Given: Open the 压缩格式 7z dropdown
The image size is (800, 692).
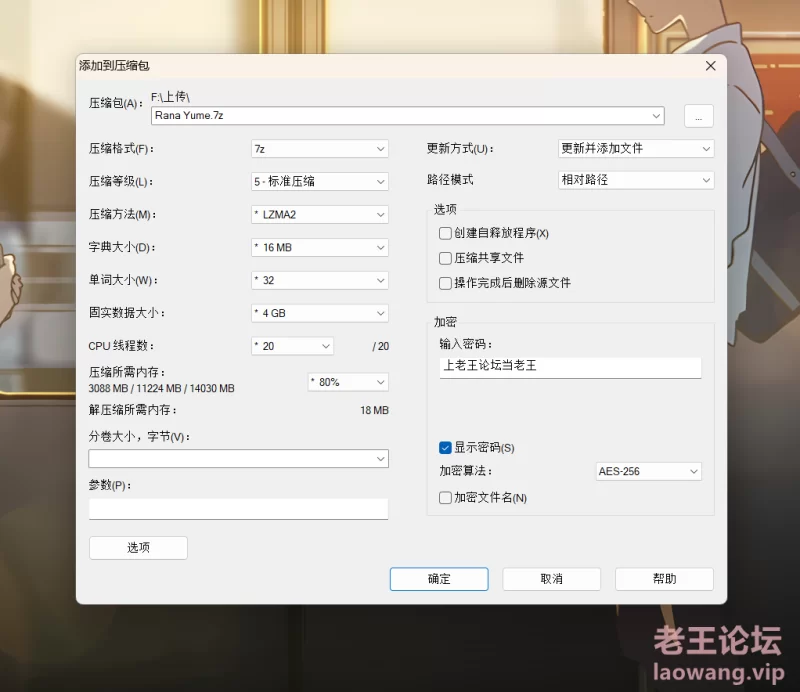Looking at the screenshot, I should pyautogui.click(x=320, y=149).
